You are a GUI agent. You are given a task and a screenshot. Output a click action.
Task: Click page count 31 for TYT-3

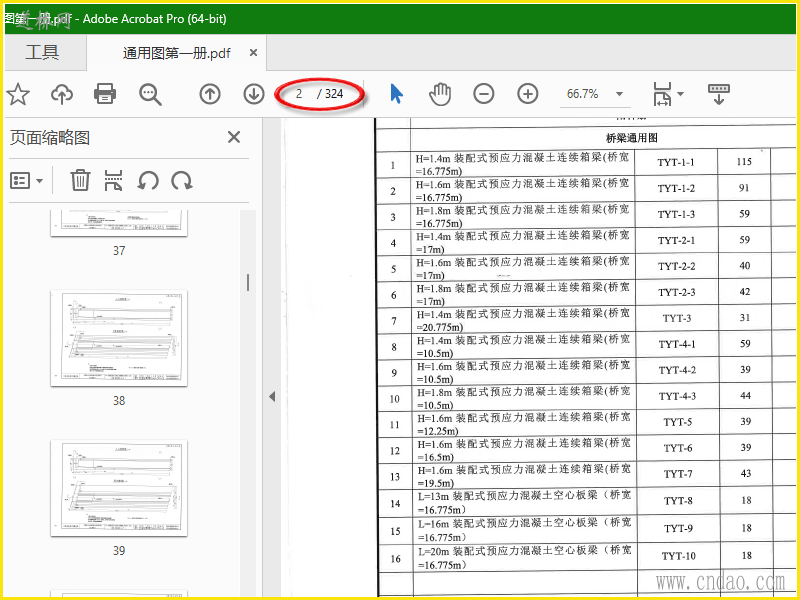[x=745, y=317]
